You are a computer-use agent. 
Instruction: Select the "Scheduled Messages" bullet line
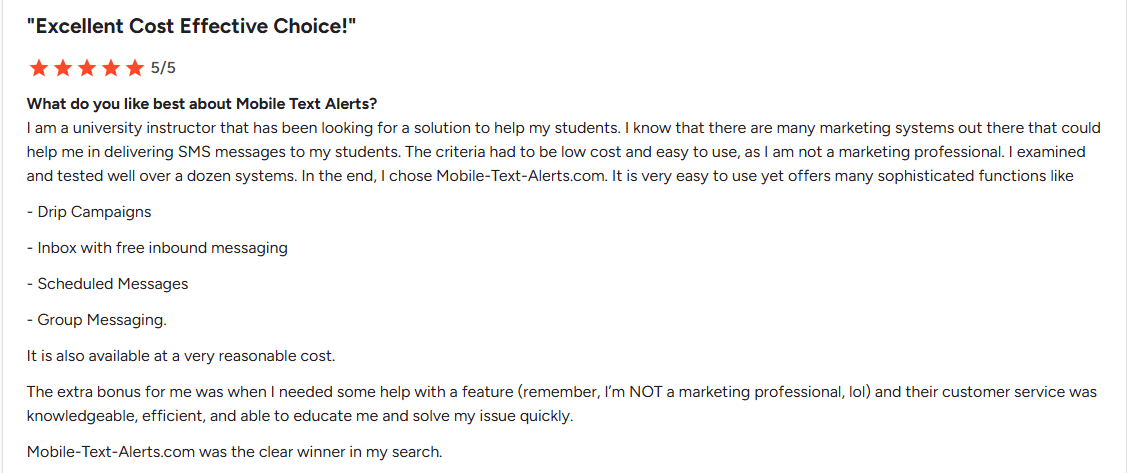pyautogui.click(x=108, y=284)
